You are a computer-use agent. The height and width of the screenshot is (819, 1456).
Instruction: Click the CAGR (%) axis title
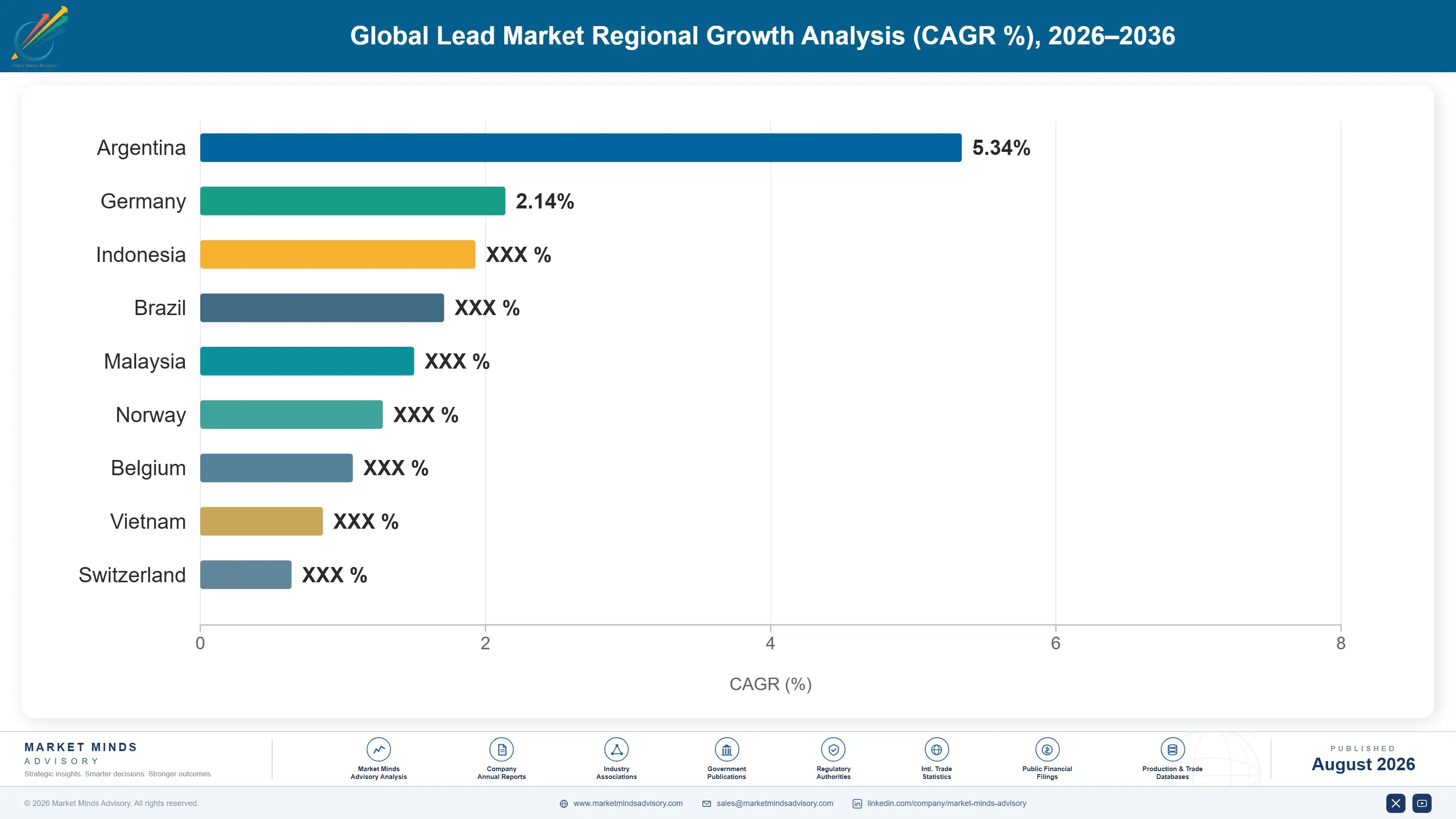pyautogui.click(x=770, y=684)
